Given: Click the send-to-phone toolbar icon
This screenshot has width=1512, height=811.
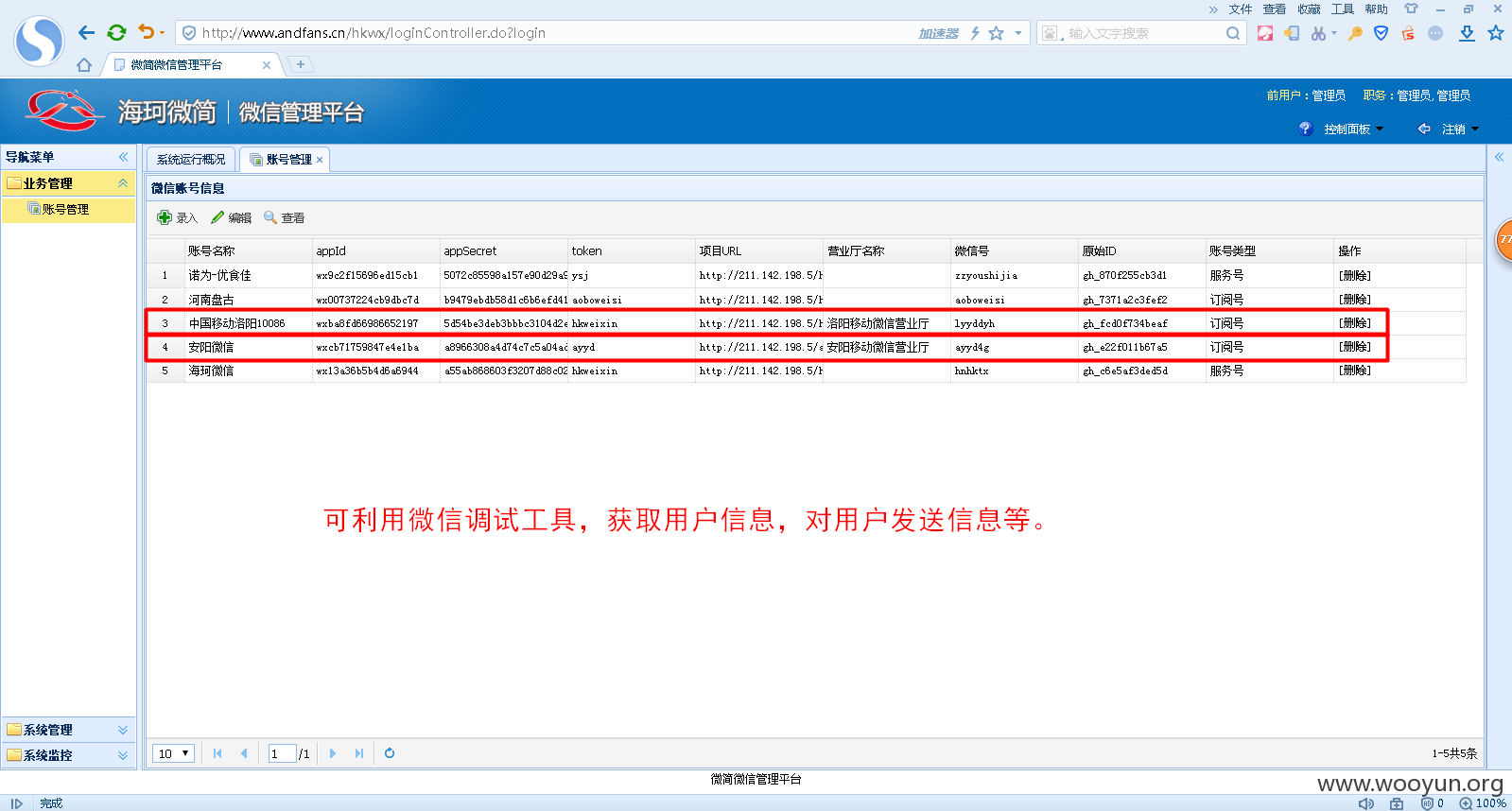Looking at the screenshot, I should pos(1292,33).
